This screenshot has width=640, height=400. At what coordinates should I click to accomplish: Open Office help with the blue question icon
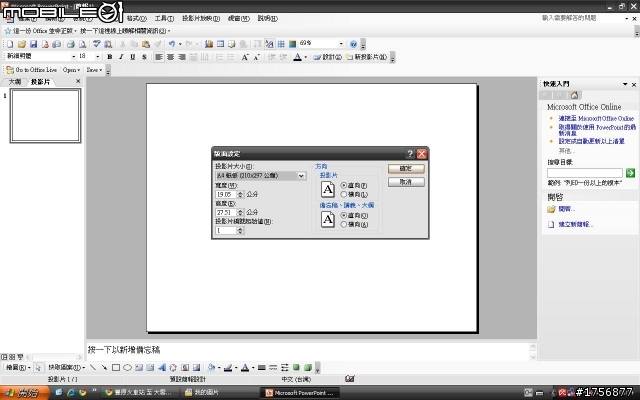coord(353,44)
